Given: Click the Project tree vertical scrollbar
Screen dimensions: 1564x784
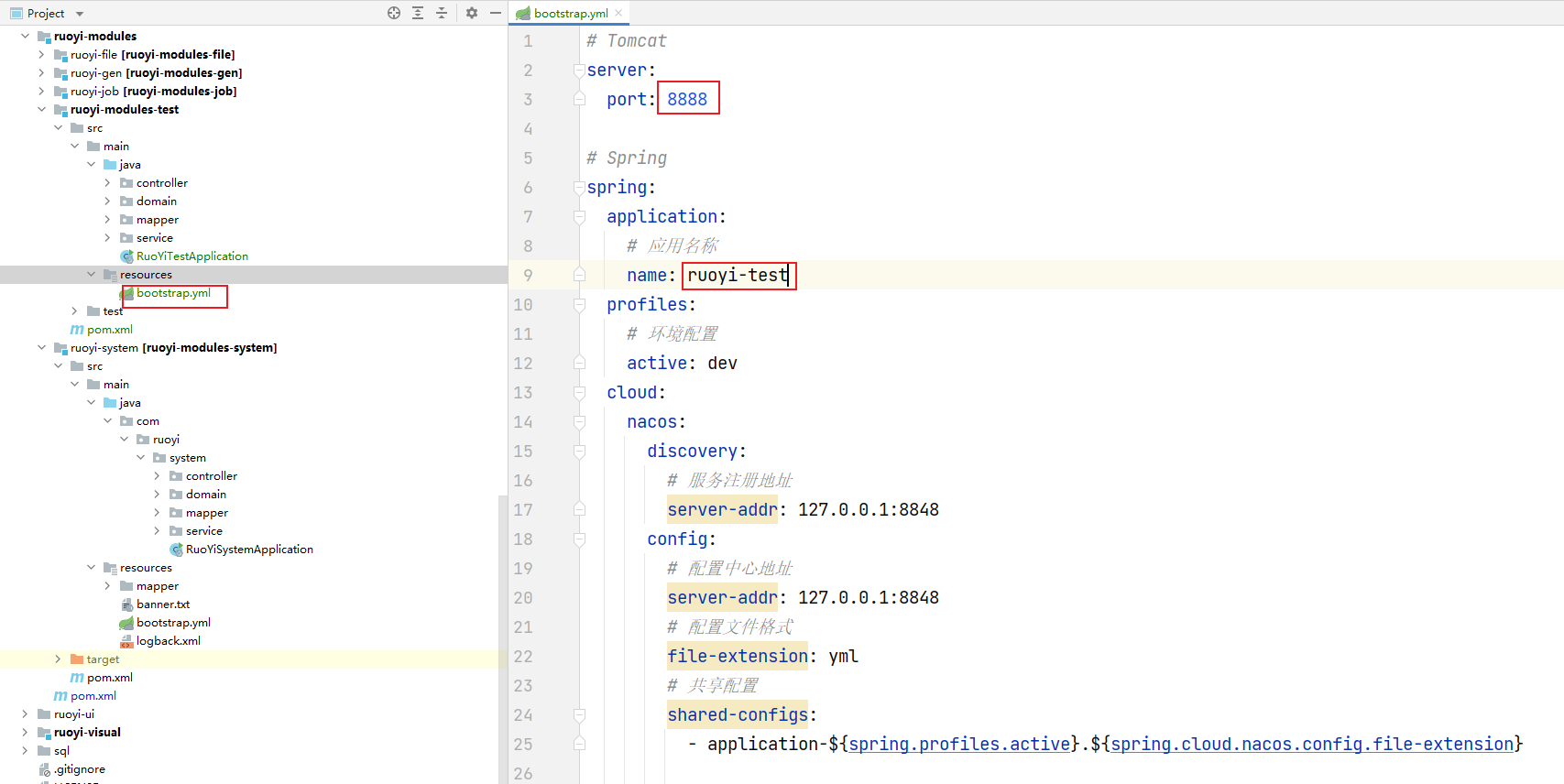Looking at the screenshot, I should tap(502, 639).
